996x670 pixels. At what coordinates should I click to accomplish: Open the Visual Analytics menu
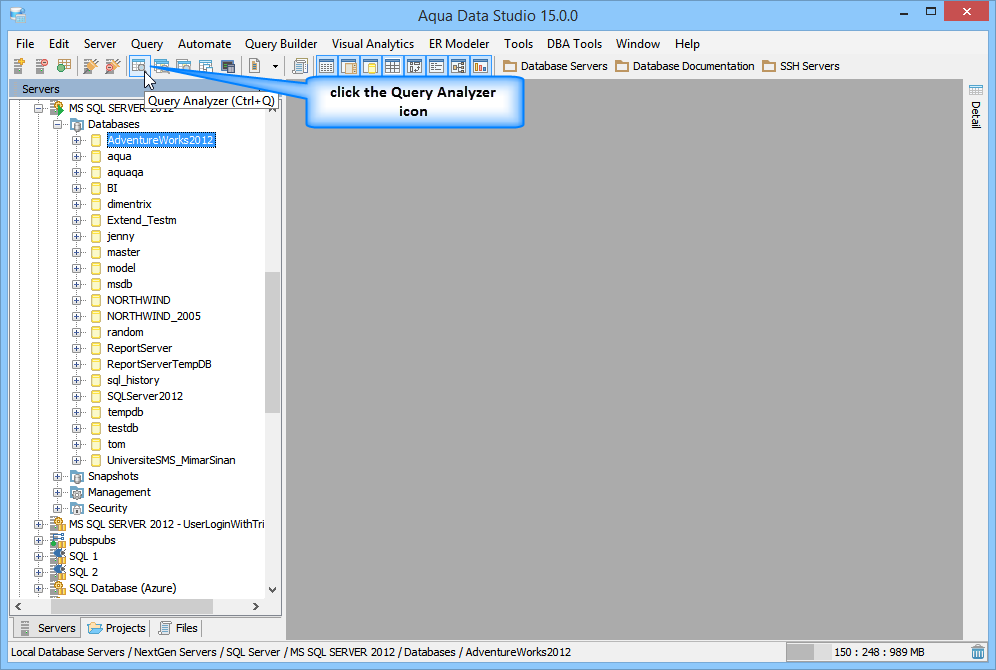[373, 44]
